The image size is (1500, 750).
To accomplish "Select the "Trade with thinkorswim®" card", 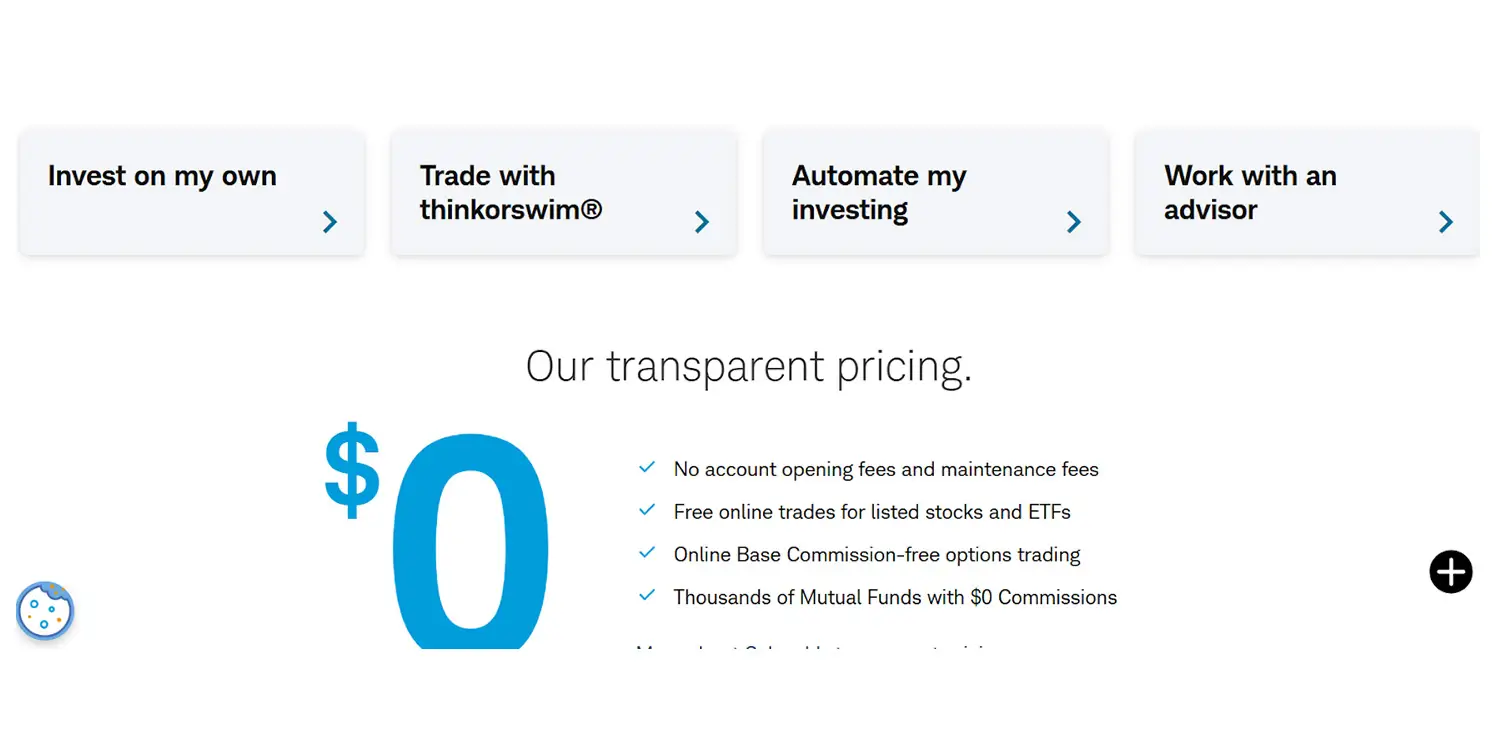I will coord(563,191).
